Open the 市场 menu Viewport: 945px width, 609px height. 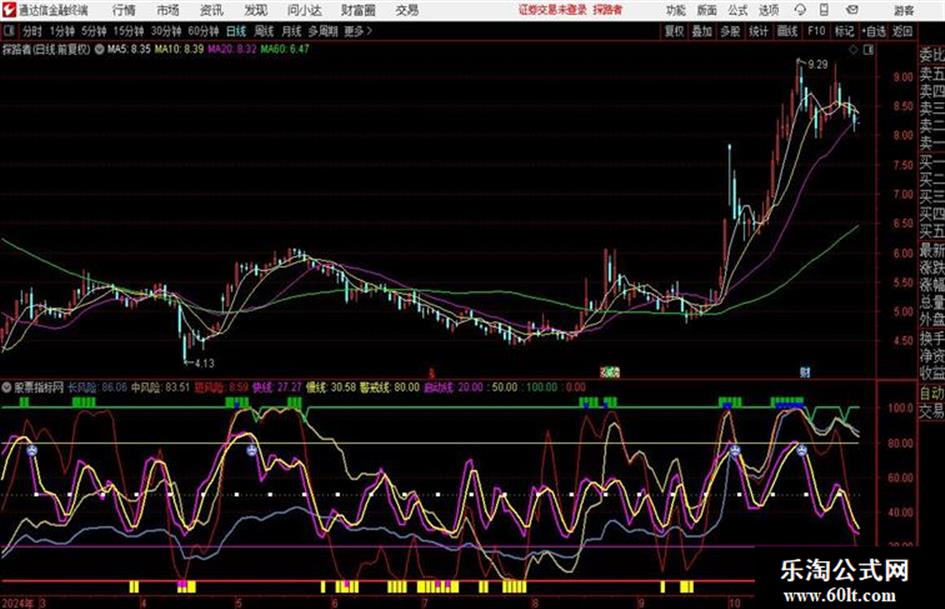(168, 10)
